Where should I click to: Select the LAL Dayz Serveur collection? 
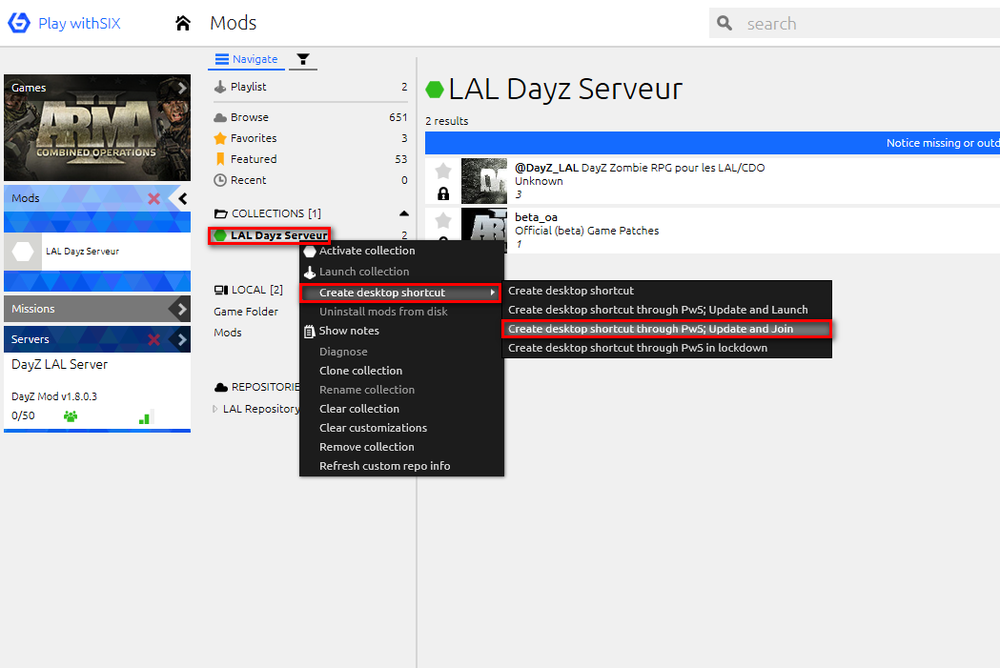(x=270, y=235)
